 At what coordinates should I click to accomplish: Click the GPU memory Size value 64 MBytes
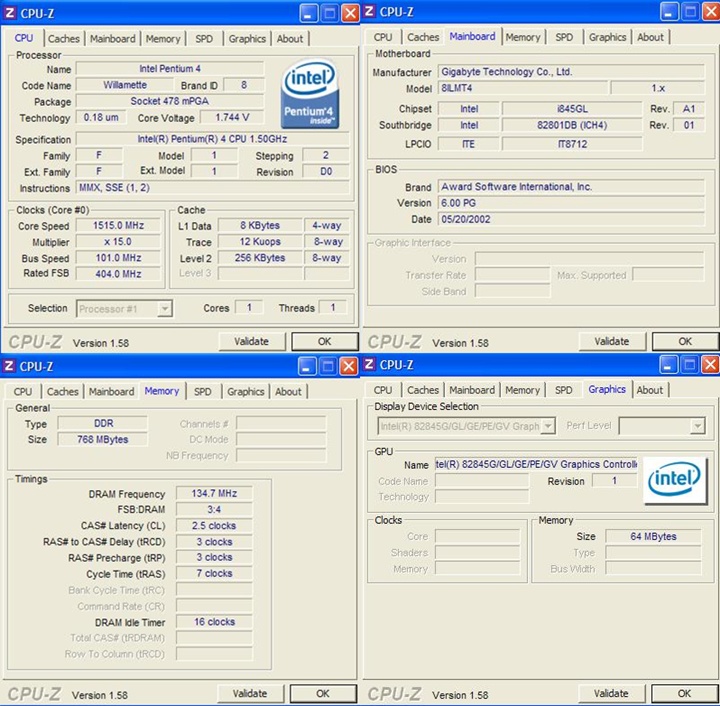tap(653, 536)
